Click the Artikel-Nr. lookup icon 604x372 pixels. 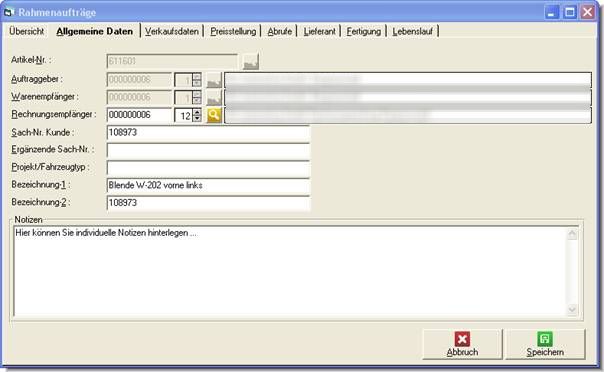(251, 61)
